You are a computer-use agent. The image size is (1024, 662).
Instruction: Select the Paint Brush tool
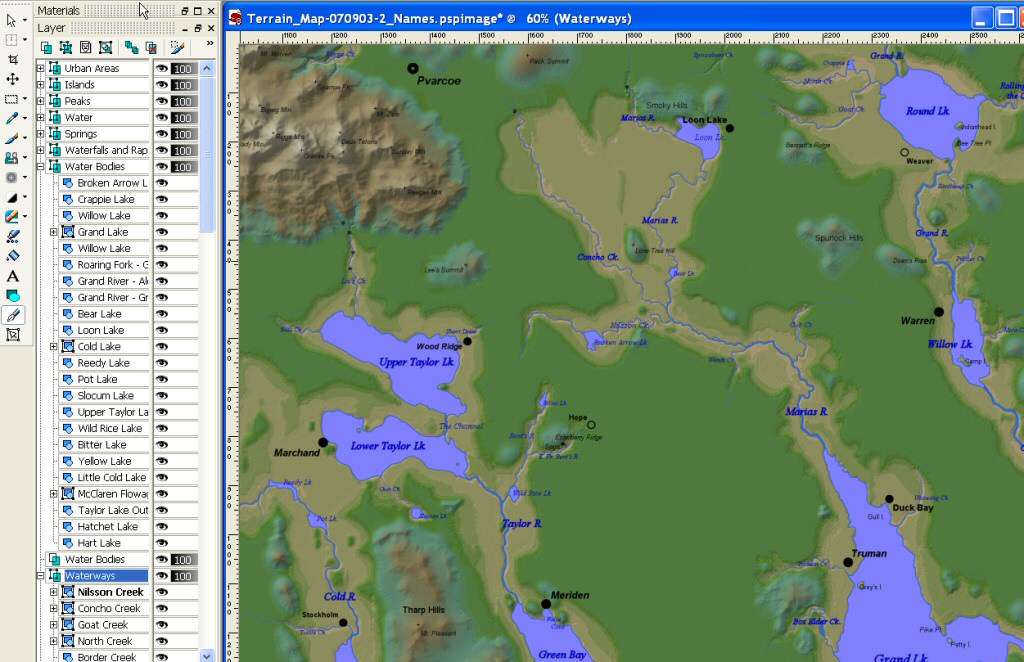click(x=12, y=138)
